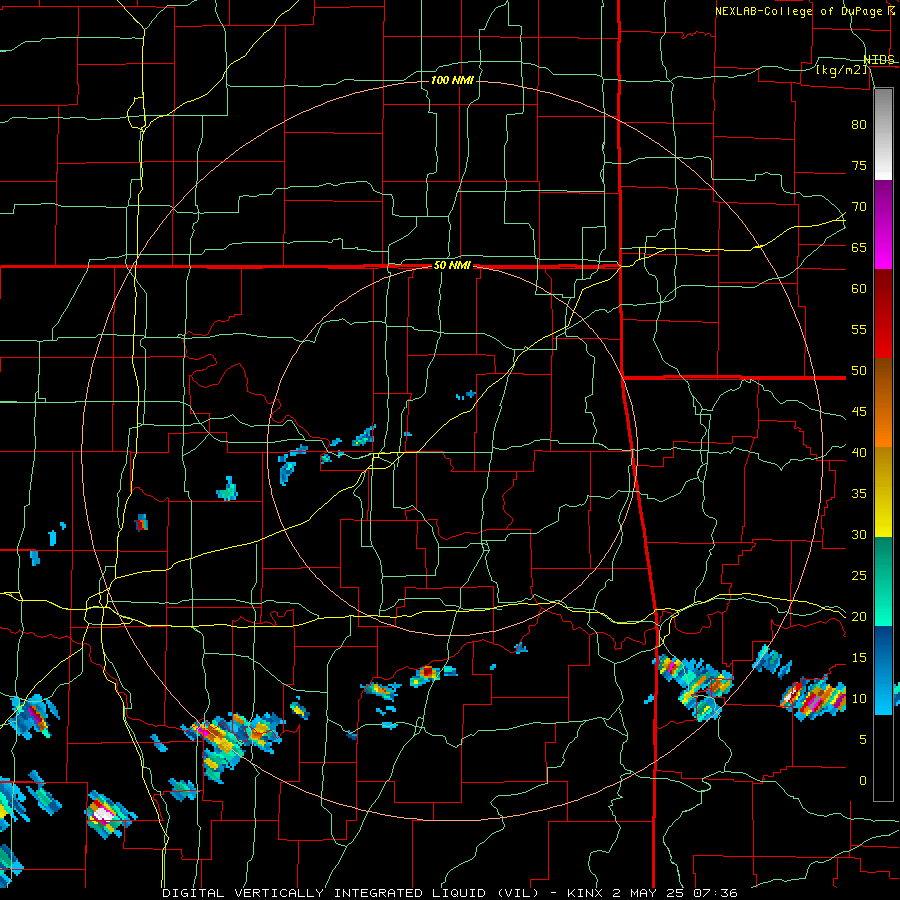Click the 50 NMI range ring label
900x900 pixels.
click(x=452, y=265)
